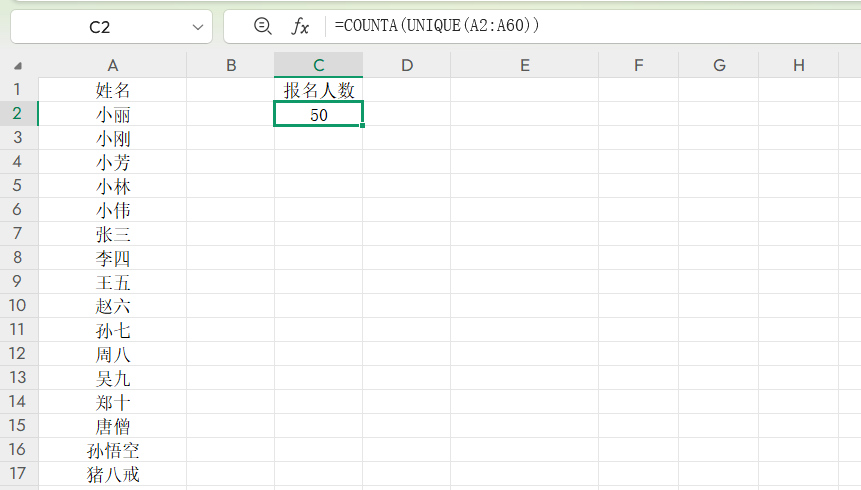861x490 pixels.
Task: Select the cell containing 张三
Action: click(x=113, y=234)
